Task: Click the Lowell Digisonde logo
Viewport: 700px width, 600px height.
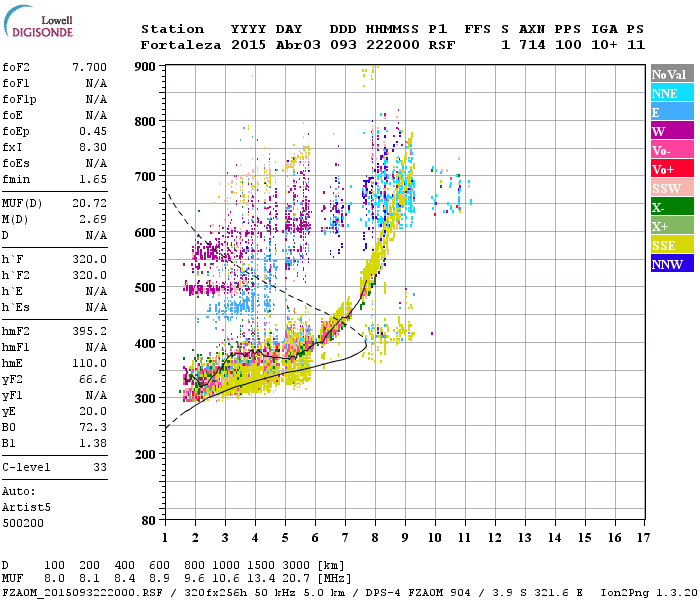Action: point(38,21)
